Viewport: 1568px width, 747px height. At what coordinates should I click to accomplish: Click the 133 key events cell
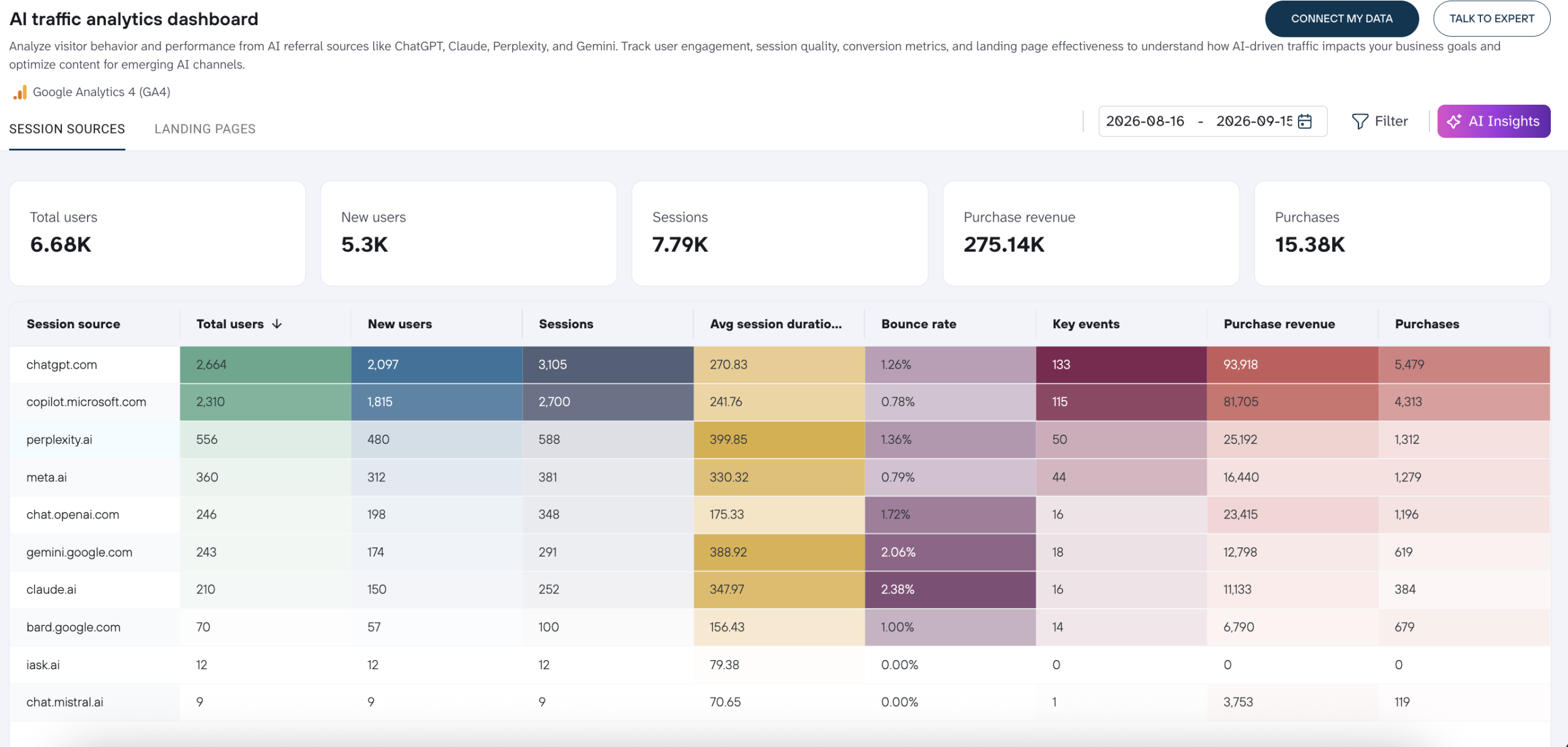click(1121, 365)
